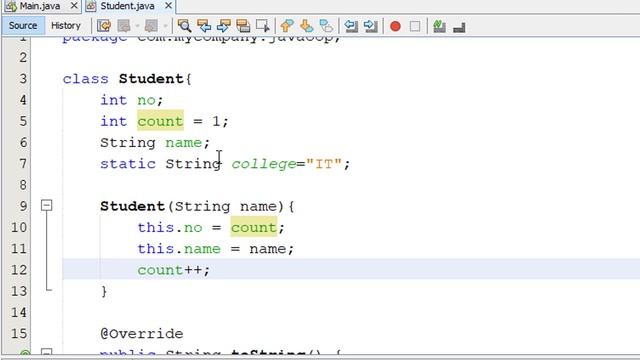
Task: Click the @Override annotation
Action: (142, 334)
